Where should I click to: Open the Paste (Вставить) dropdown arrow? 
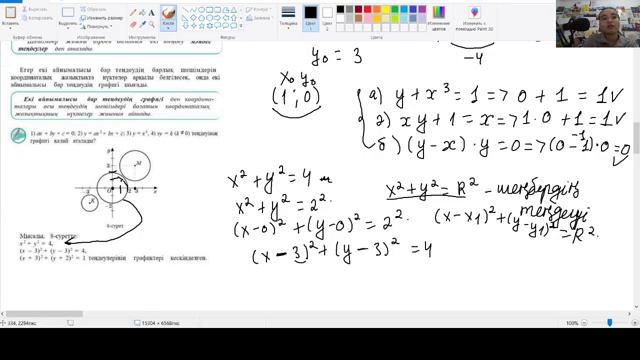[x=11, y=28]
